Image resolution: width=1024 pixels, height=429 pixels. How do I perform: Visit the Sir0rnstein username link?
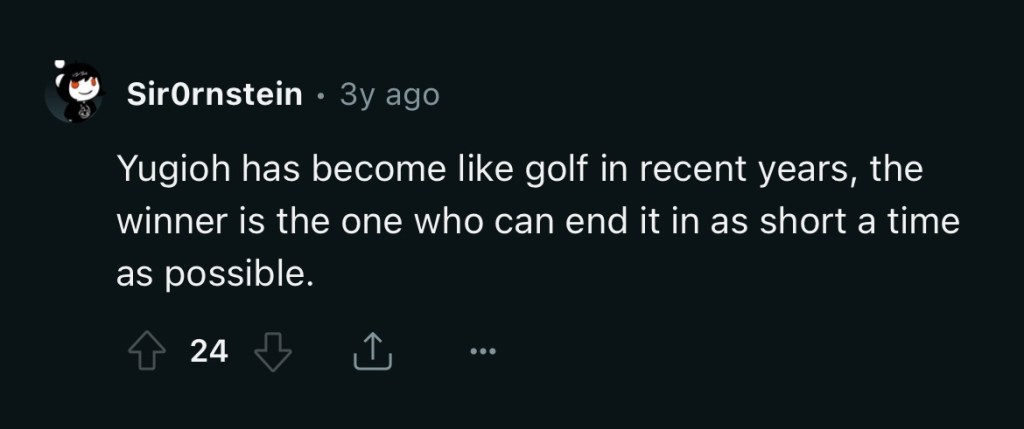point(215,95)
